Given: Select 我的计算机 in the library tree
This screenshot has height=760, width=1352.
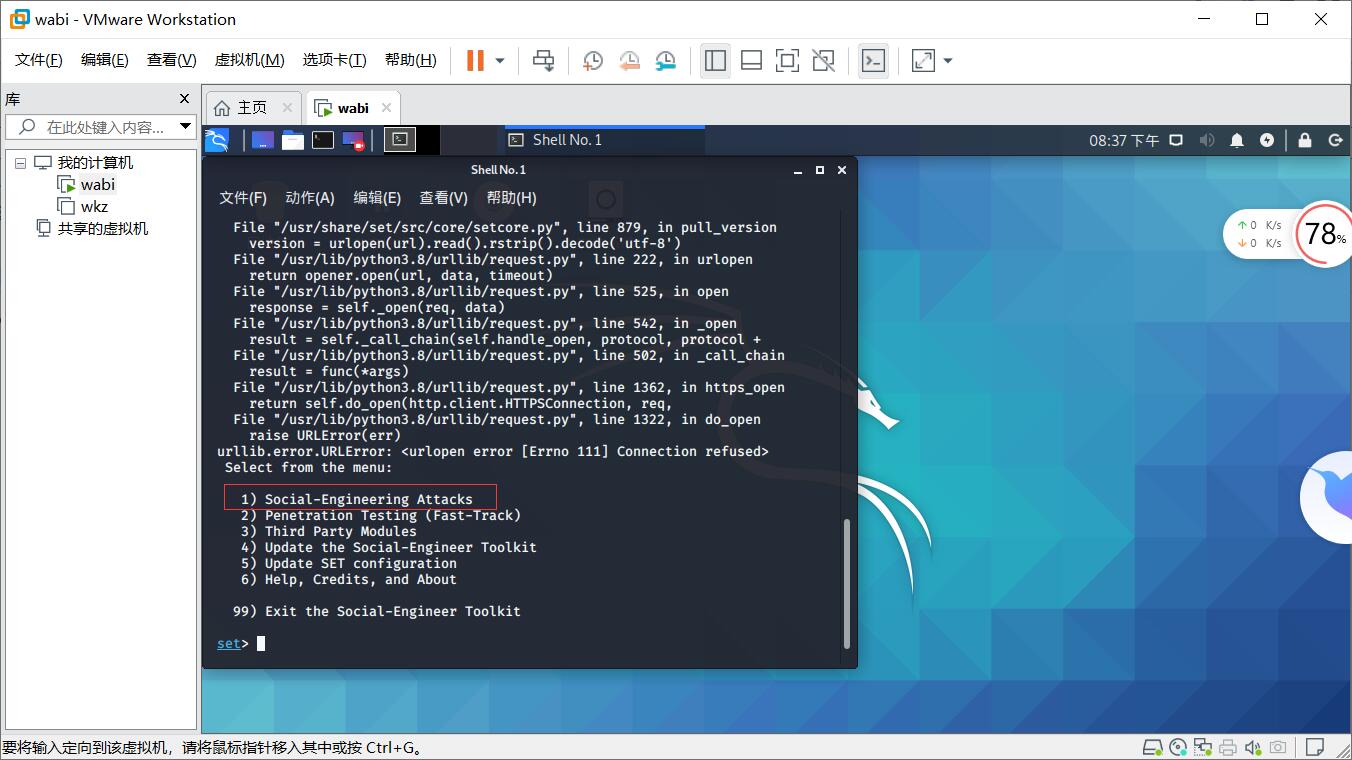Looking at the screenshot, I should [x=94, y=163].
